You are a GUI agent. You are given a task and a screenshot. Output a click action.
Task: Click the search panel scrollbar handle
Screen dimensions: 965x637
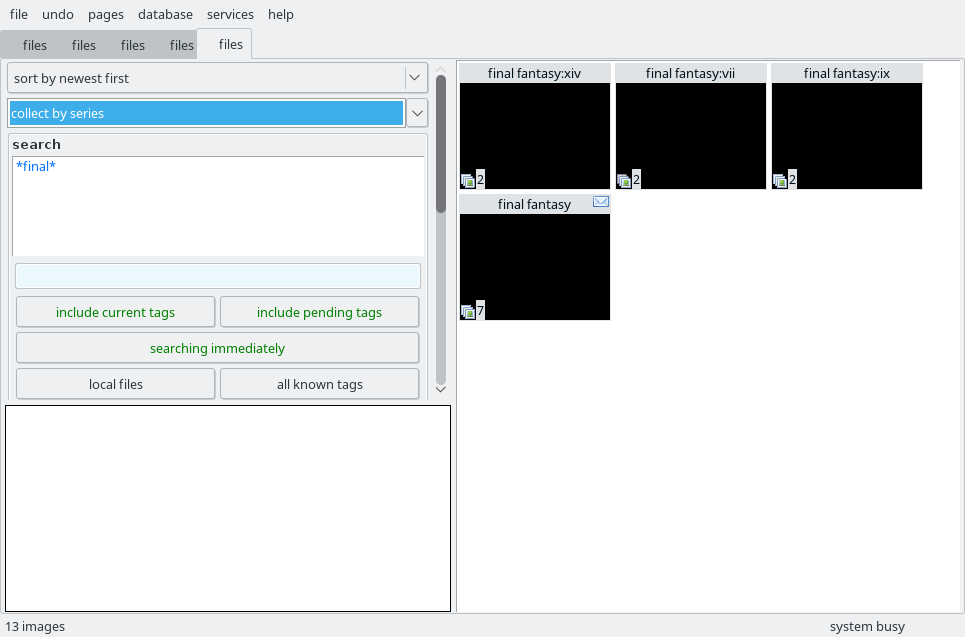tap(441, 144)
